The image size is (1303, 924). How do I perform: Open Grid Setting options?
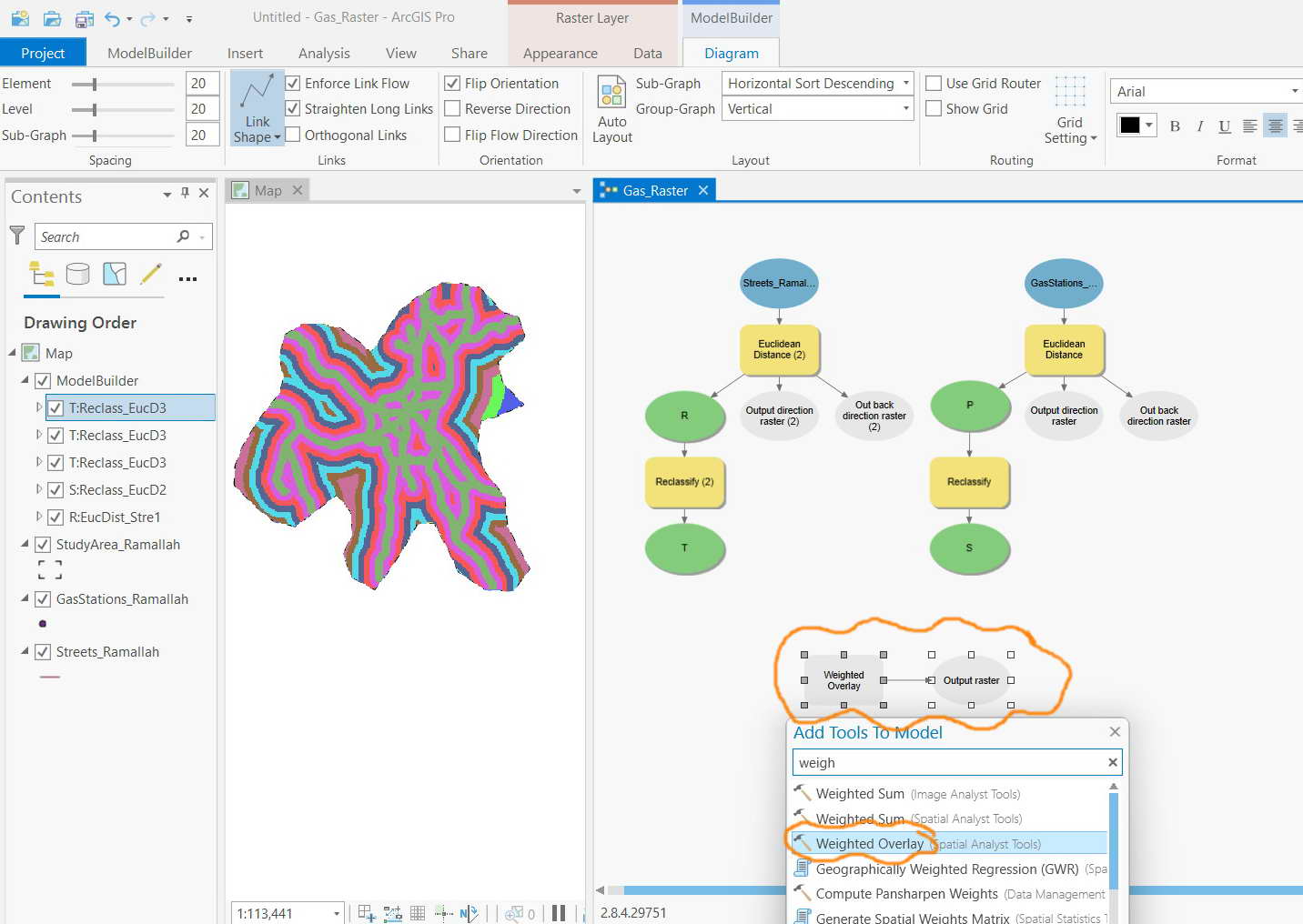1070,111
